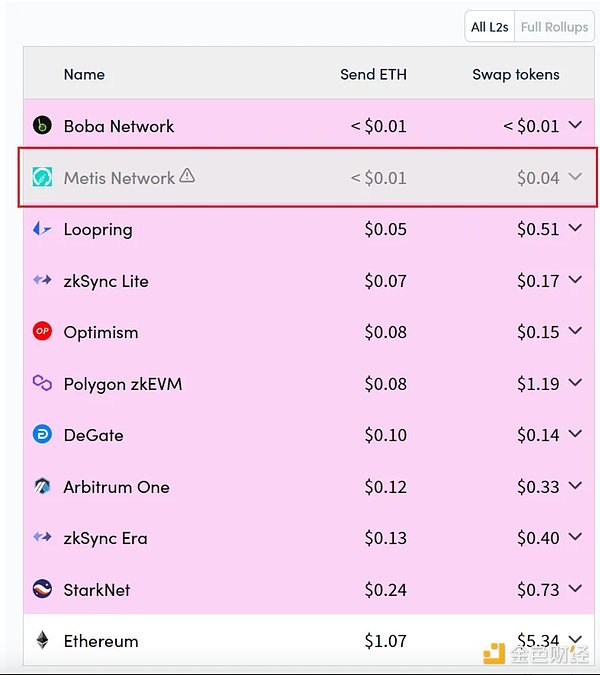Viewport: 600px width, 675px height.
Task: Click the Boba Network logo icon
Action: pyautogui.click(x=42, y=126)
